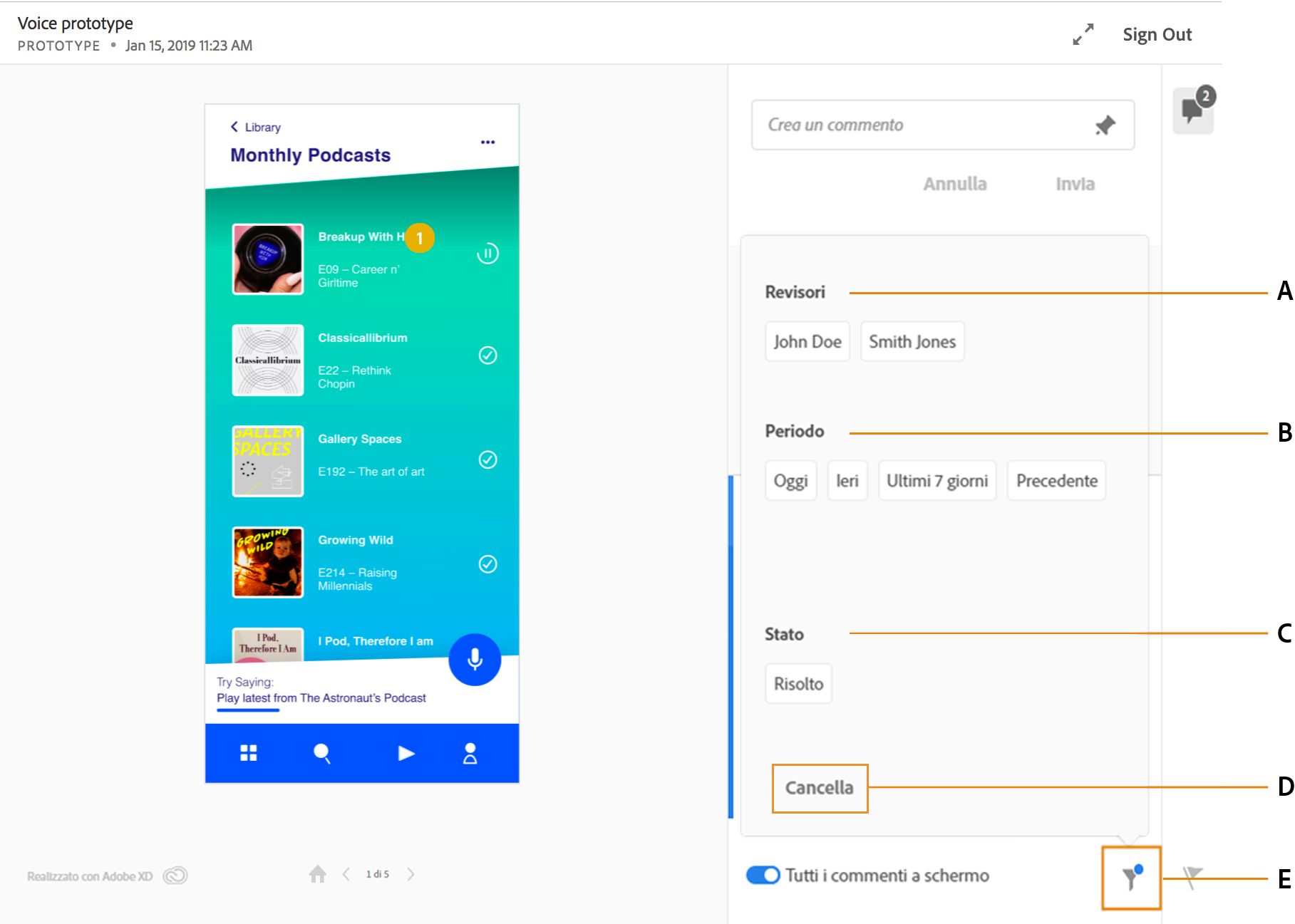1295x924 pixels.
Task: Tap the search magnifier in phone bottom bar
Action: point(322,754)
